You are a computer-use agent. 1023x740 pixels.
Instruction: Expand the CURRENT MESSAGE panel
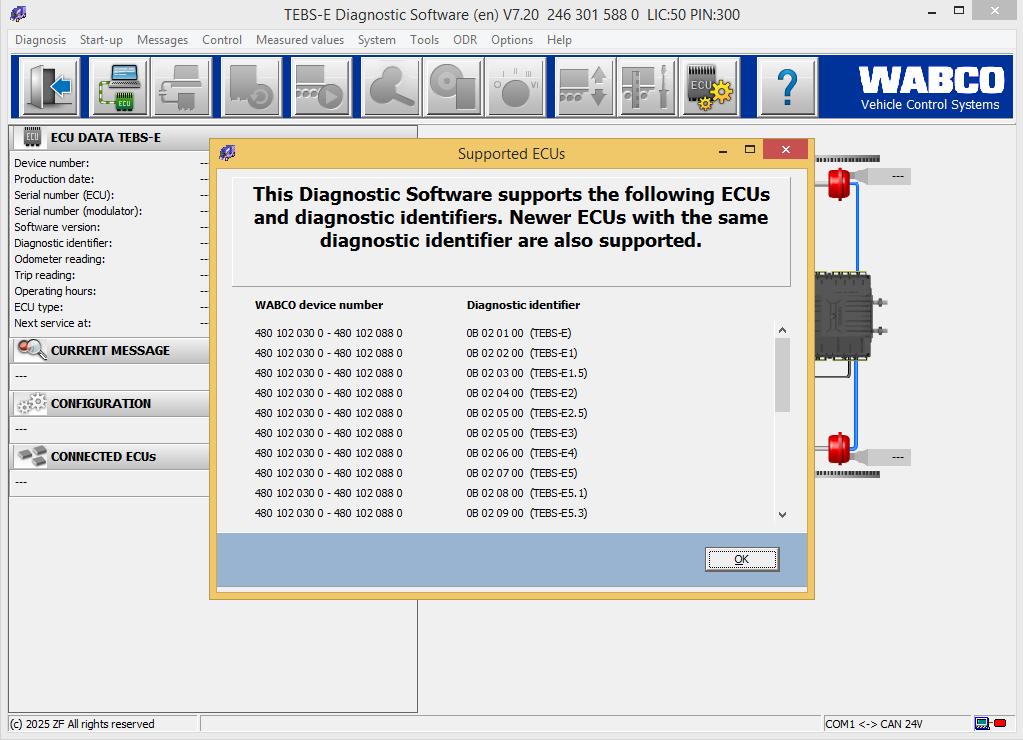[110, 350]
